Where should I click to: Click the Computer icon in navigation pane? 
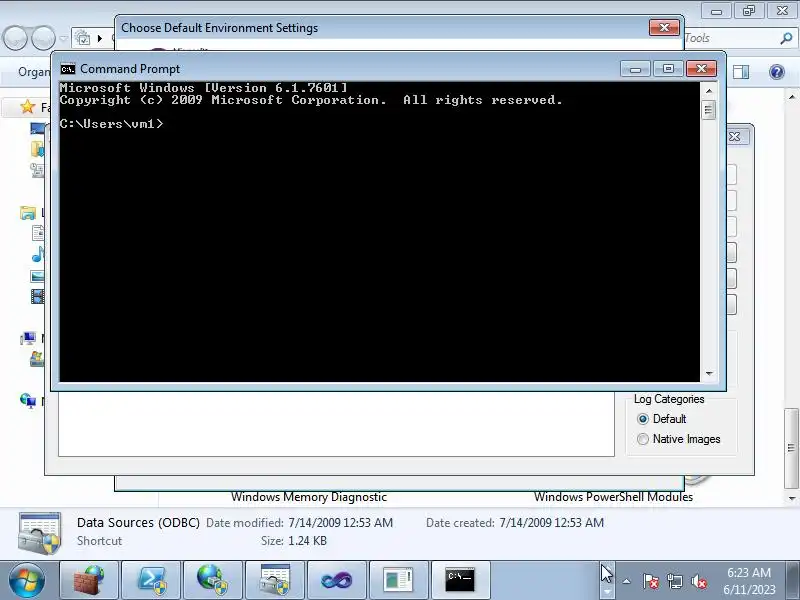(28, 338)
